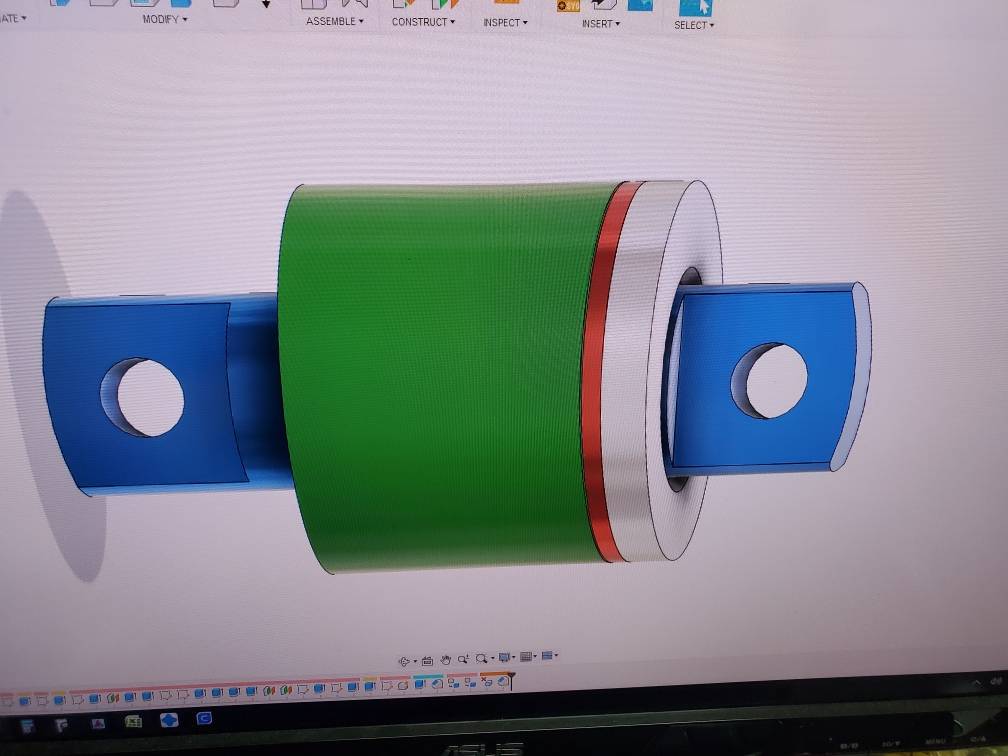
Task: Select the hole in right blue tab
Action: pyautogui.click(x=770, y=381)
